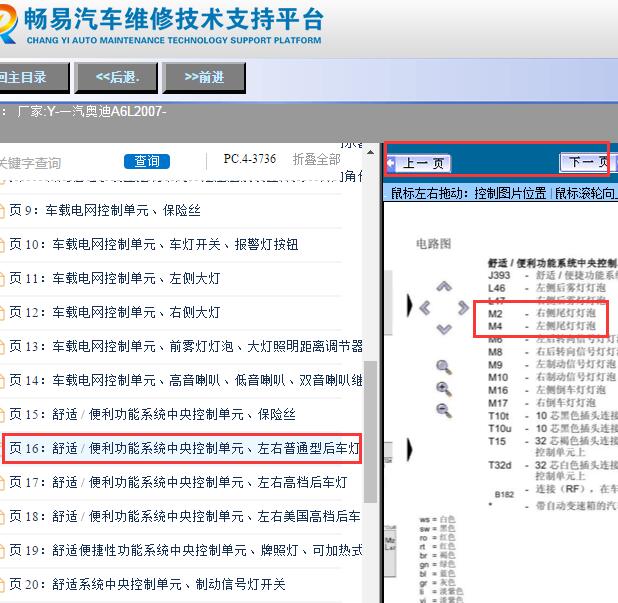The width and height of the screenshot is (618, 603).
Task: Open 页 19 牌照灯 entry
Action: pyautogui.click(x=185, y=550)
